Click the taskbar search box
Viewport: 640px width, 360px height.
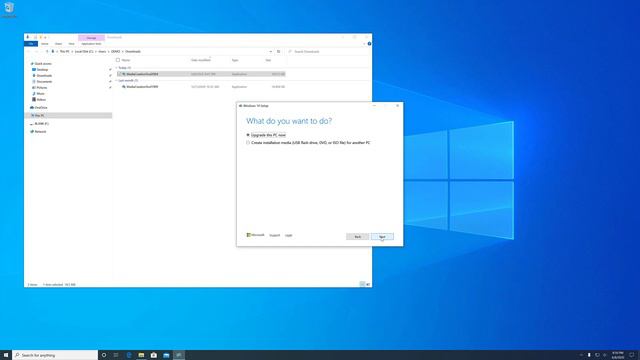coord(55,355)
